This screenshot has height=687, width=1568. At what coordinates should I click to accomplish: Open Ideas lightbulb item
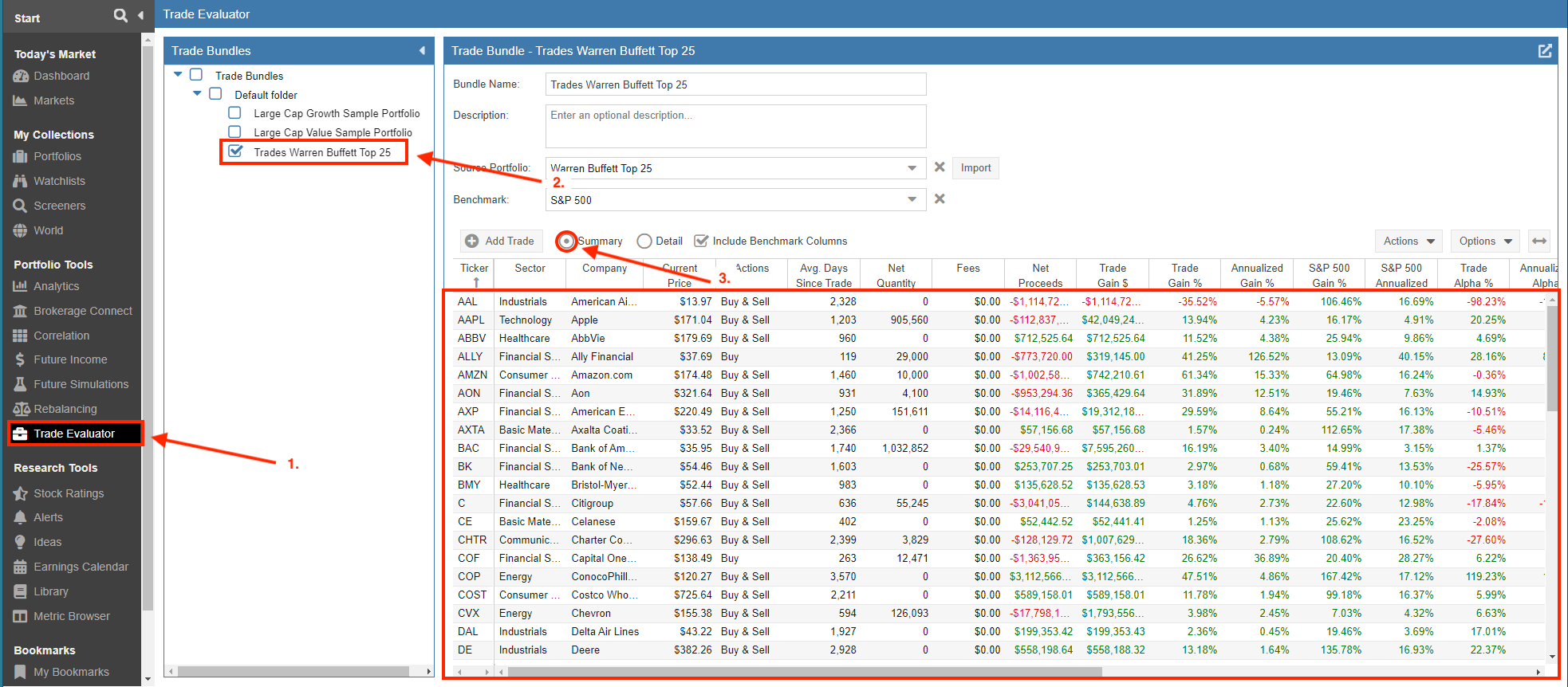47,542
